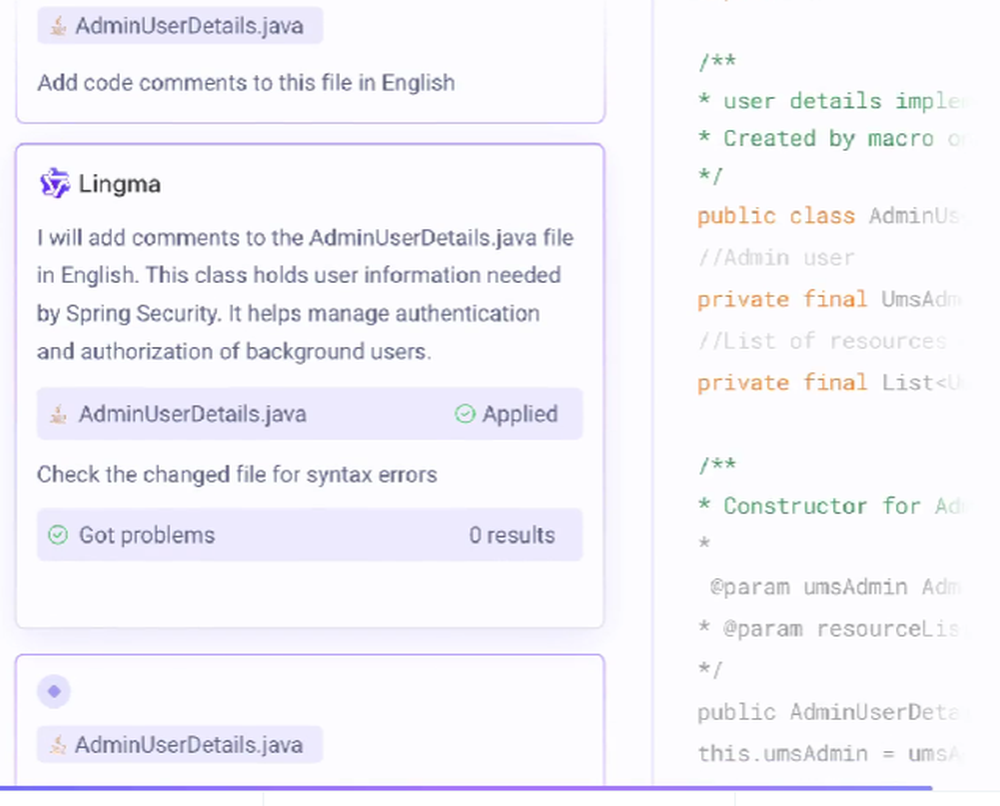Open the applied AdminUserDetails.java file row
This screenshot has height=806, width=1000.
click(310, 414)
